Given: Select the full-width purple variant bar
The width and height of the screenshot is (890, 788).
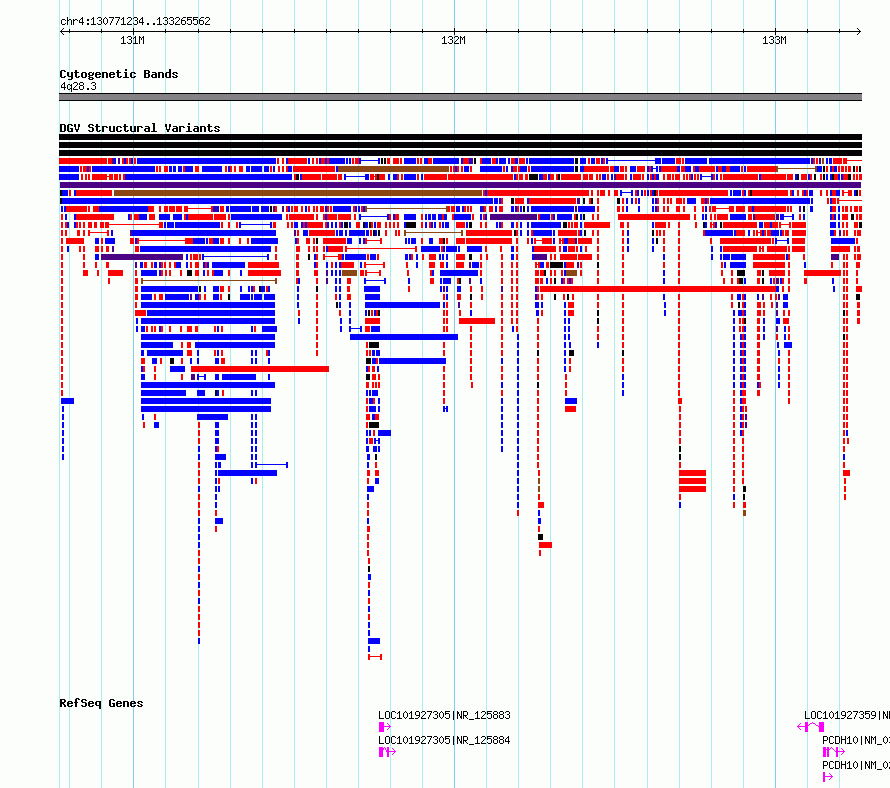Looking at the screenshot, I should click(x=460, y=185).
